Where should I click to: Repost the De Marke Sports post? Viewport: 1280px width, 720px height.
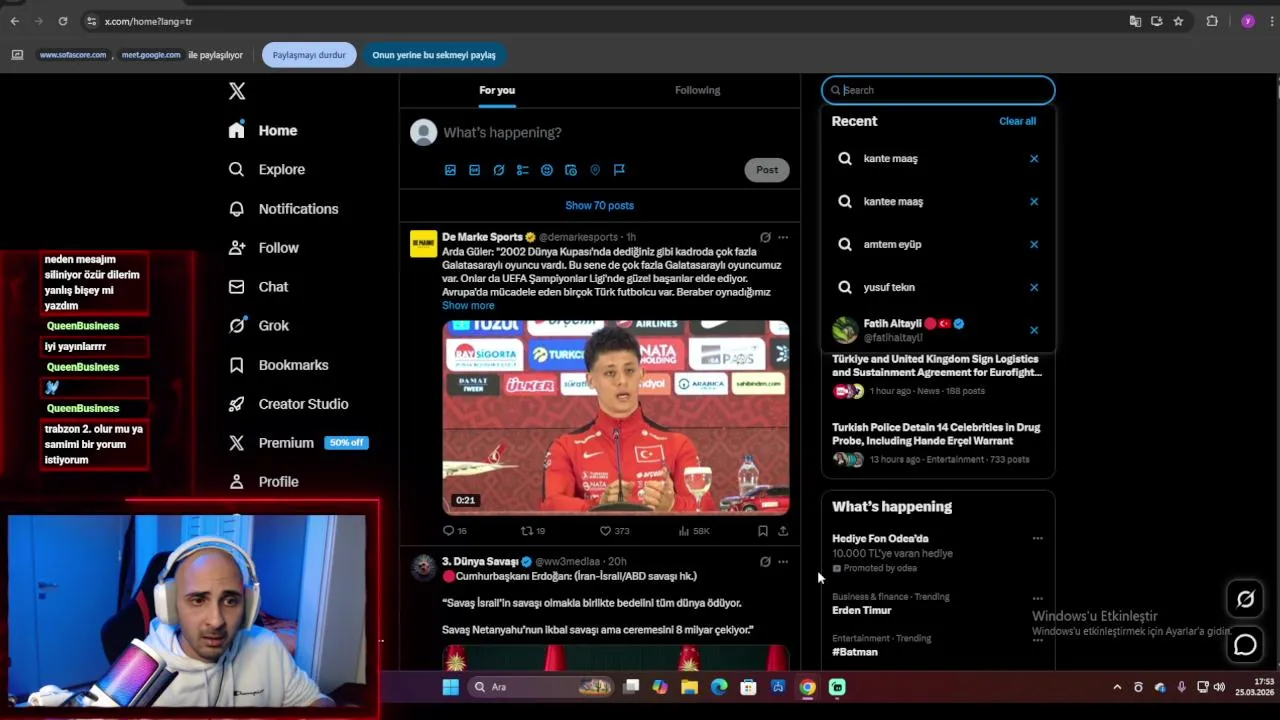pyautogui.click(x=533, y=531)
